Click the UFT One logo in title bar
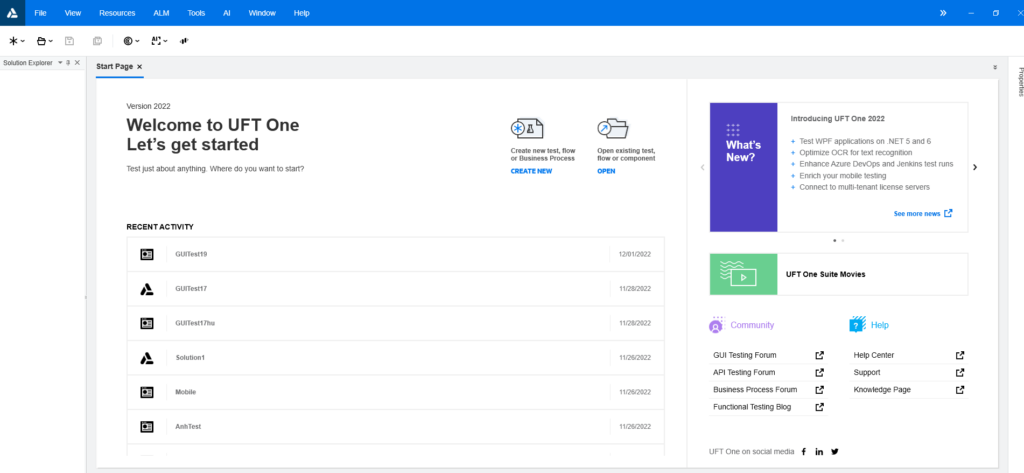1024x473 pixels. (x=12, y=12)
